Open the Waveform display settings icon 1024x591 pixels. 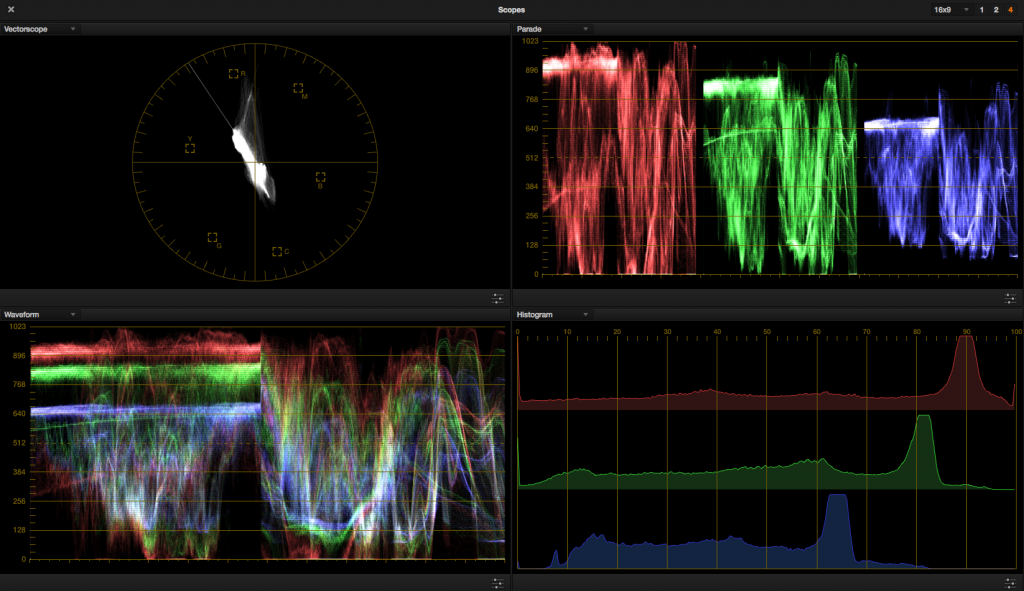[497, 581]
